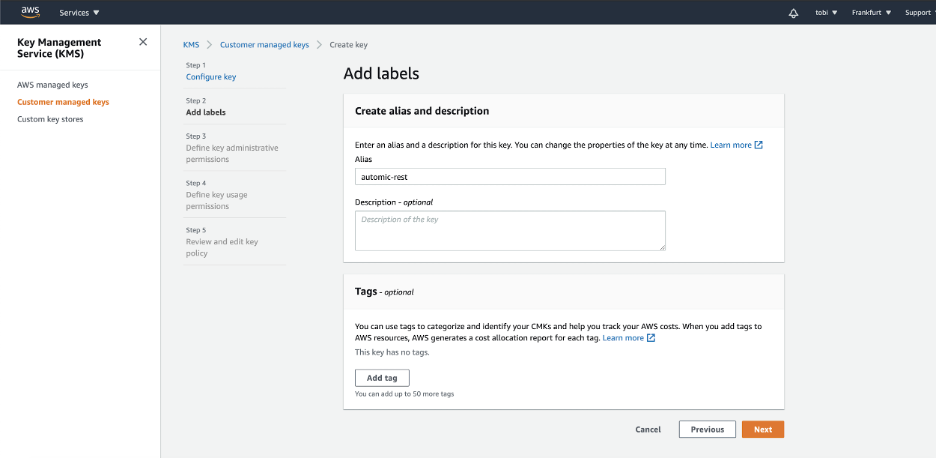Click Customer managed keys breadcrumb link
This screenshot has height=458, width=936.
[264, 45]
